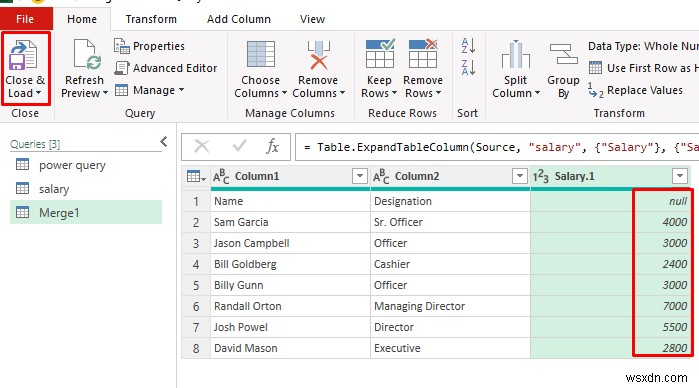This screenshot has width=699, height=388.
Task: Click the Sam Garcia cell
Action: 290,222
